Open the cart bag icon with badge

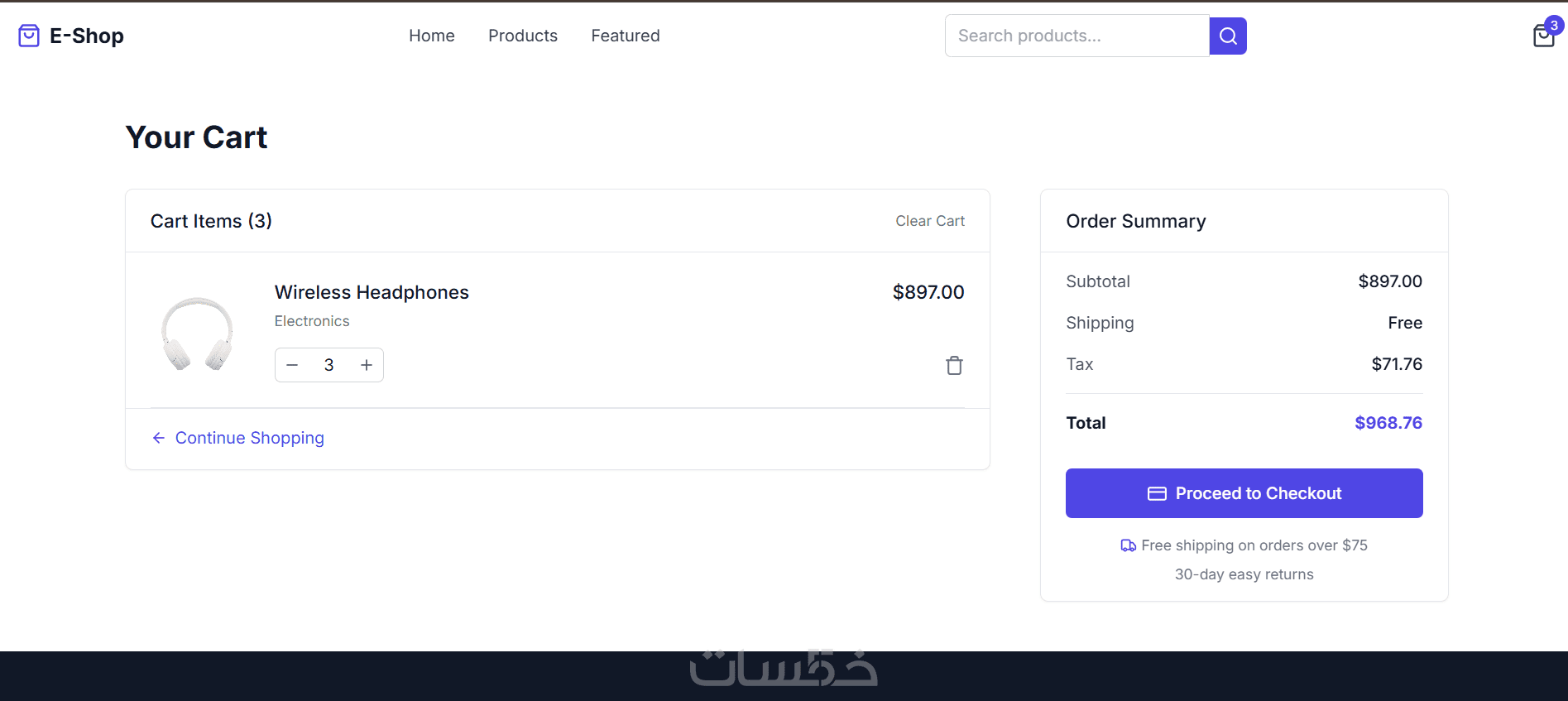click(x=1544, y=36)
